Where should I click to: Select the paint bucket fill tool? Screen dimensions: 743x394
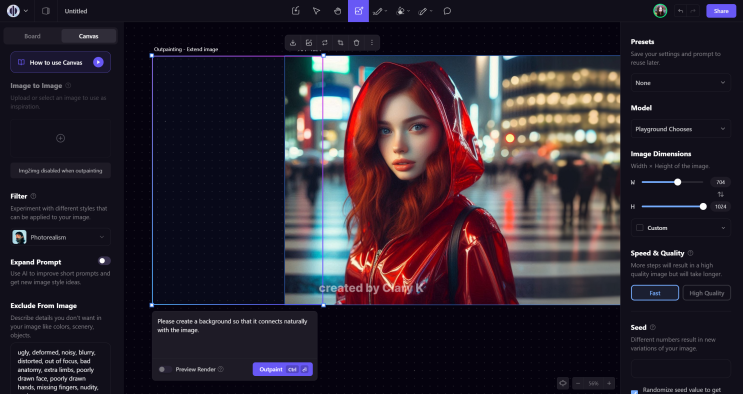pyautogui.click(x=400, y=11)
